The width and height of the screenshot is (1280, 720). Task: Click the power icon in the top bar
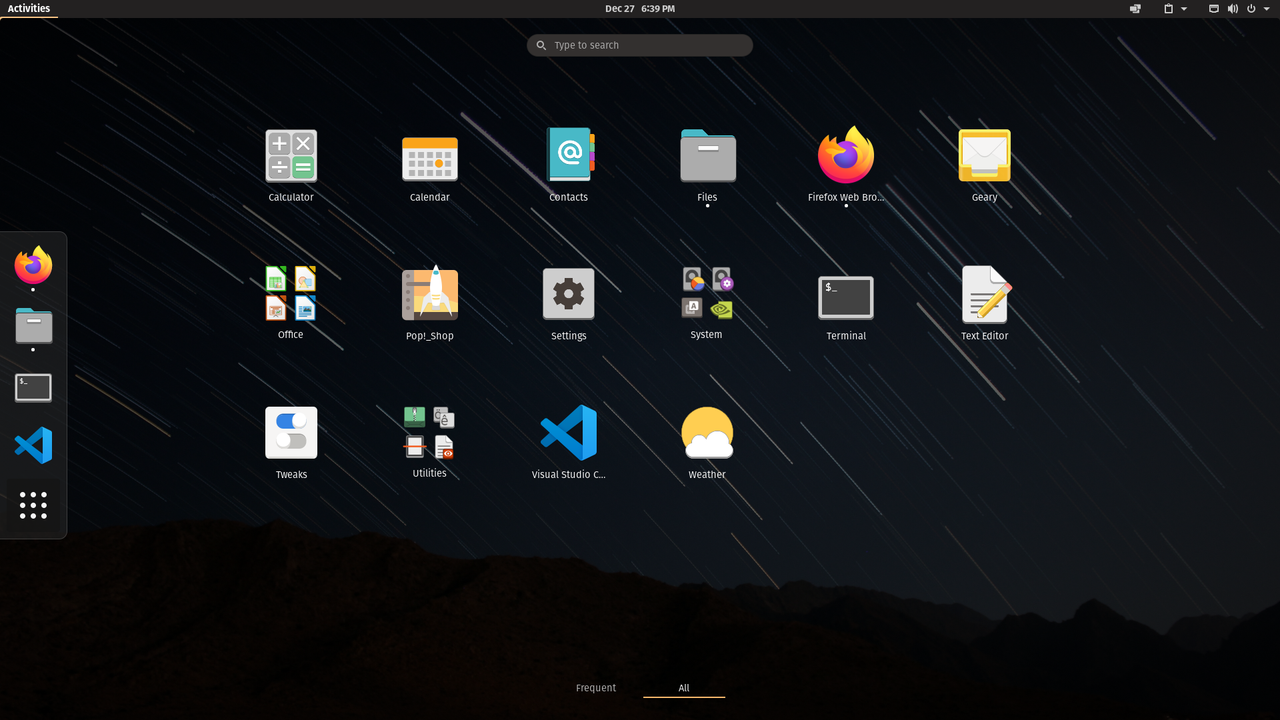point(1251,8)
